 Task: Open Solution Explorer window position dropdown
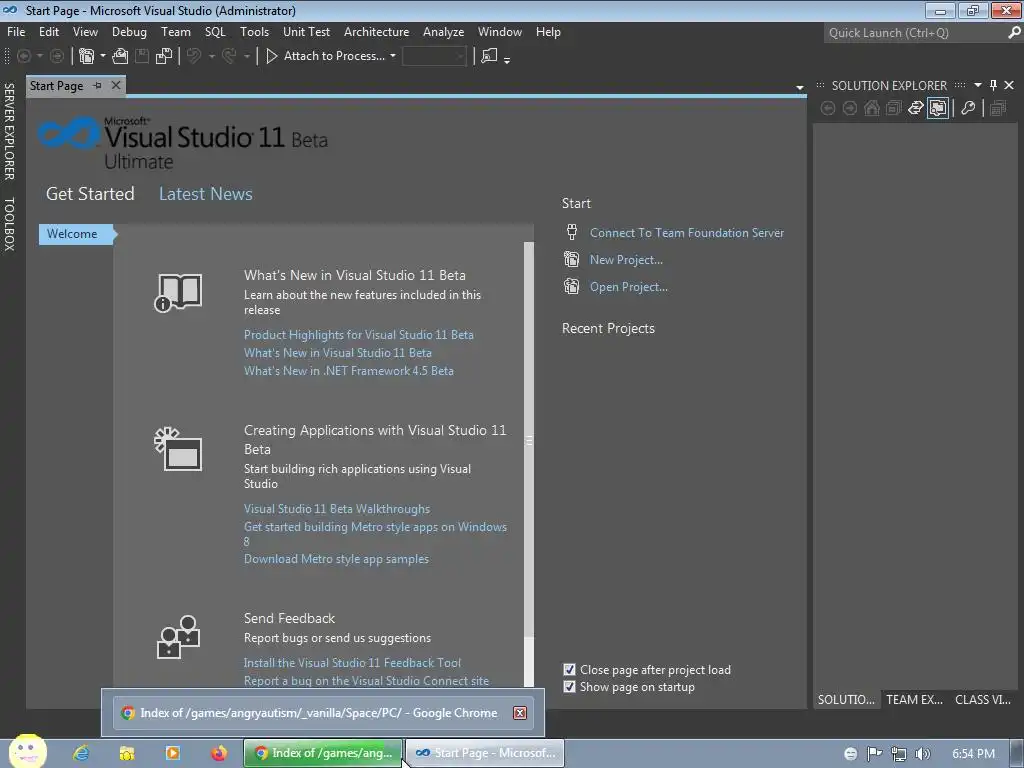click(x=978, y=85)
